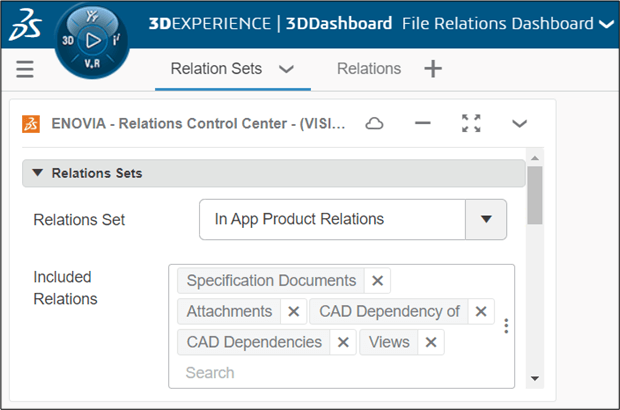620x410 pixels.
Task: Select the Relation Sets tab
Action: point(216,69)
